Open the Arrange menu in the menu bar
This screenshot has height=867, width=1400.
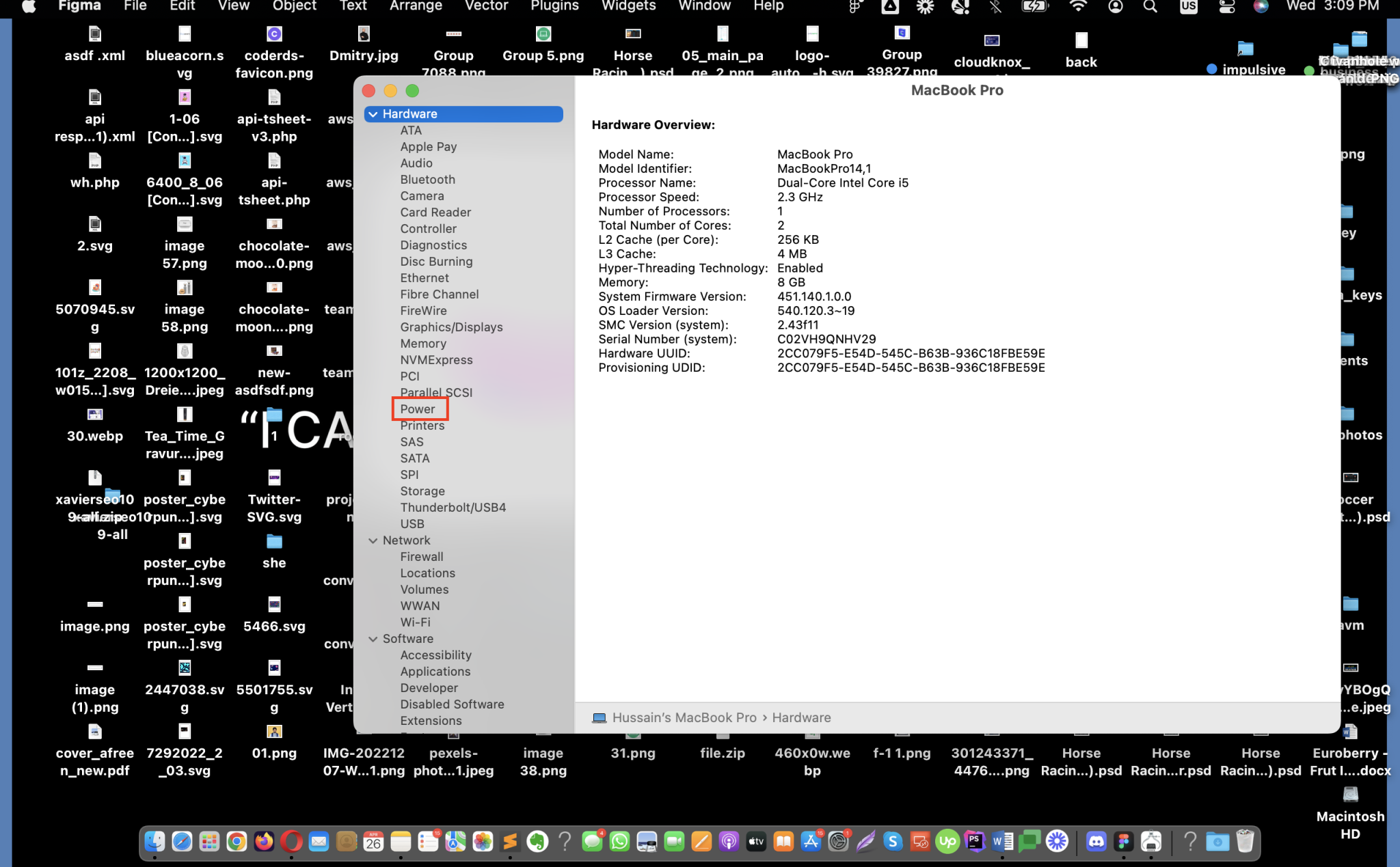(416, 7)
